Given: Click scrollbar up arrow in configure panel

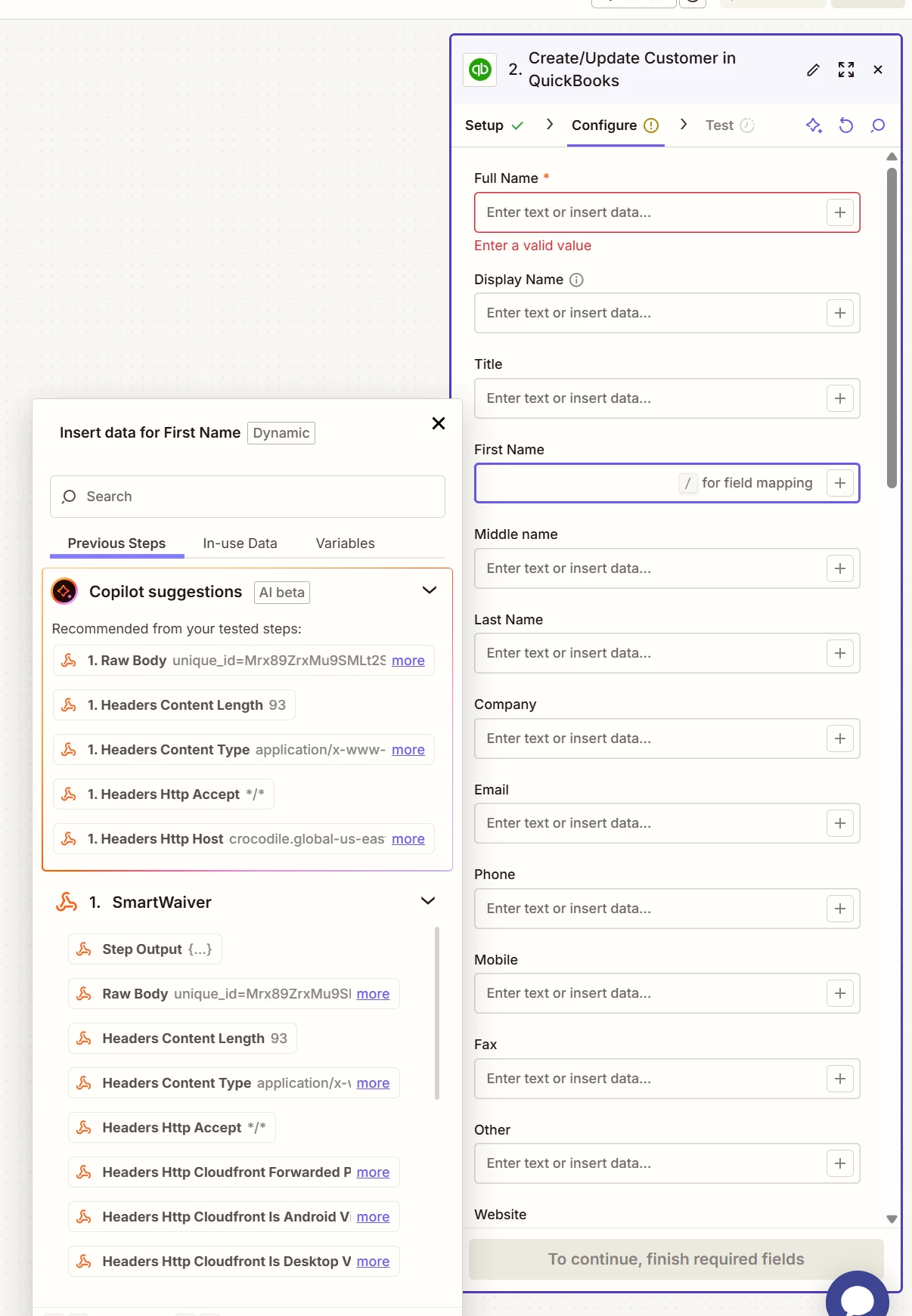Looking at the screenshot, I should click(x=892, y=156).
